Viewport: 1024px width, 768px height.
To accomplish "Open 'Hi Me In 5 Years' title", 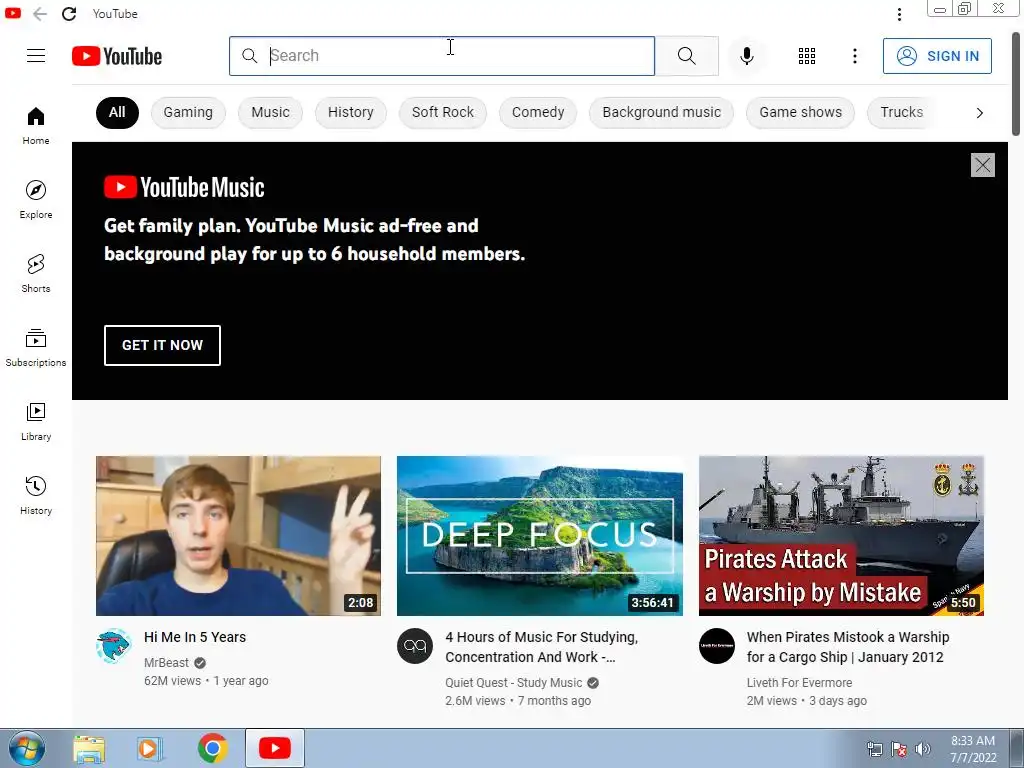I will tap(195, 637).
